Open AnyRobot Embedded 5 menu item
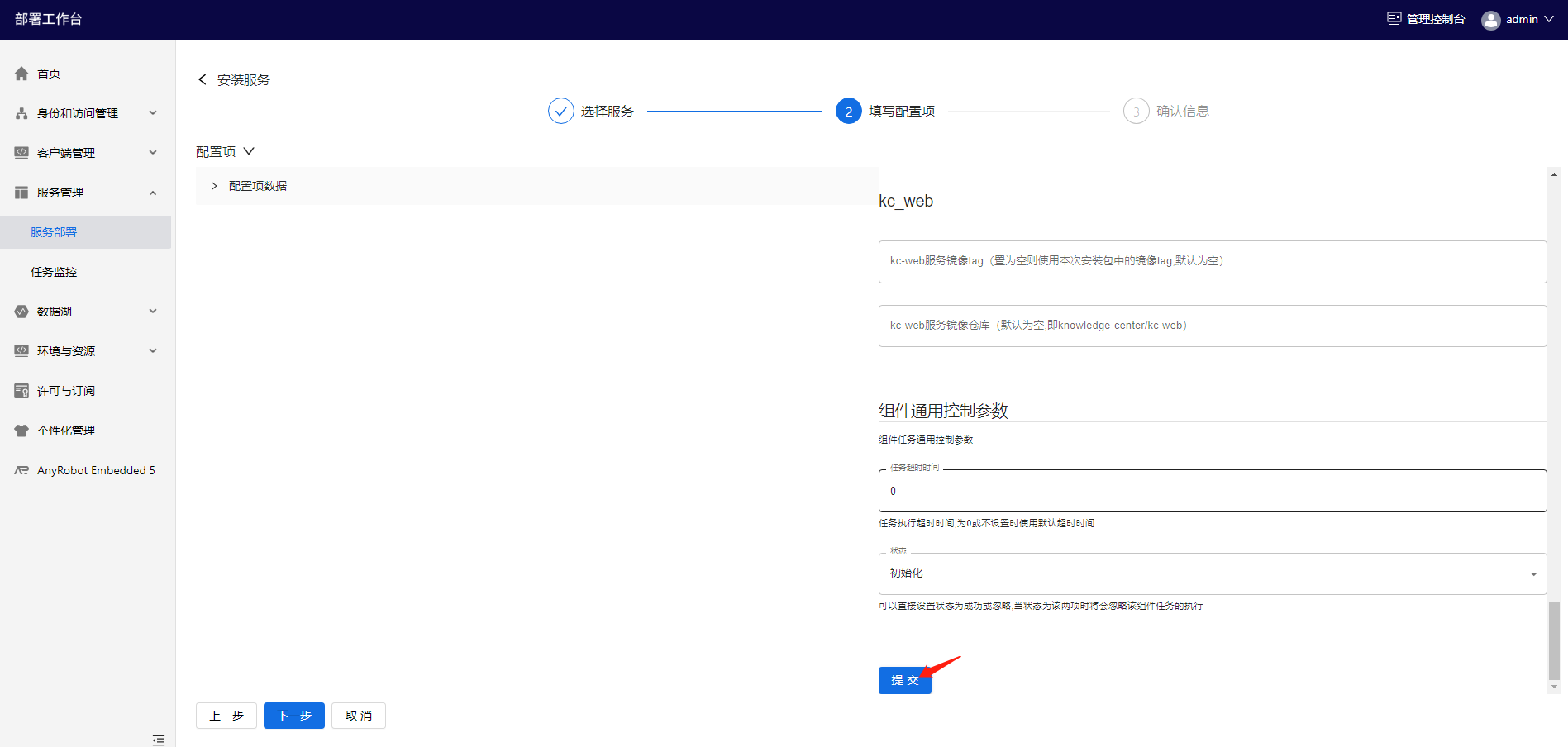The height and width of the screenshot is (747, 1568). click(x=96, y=470)
